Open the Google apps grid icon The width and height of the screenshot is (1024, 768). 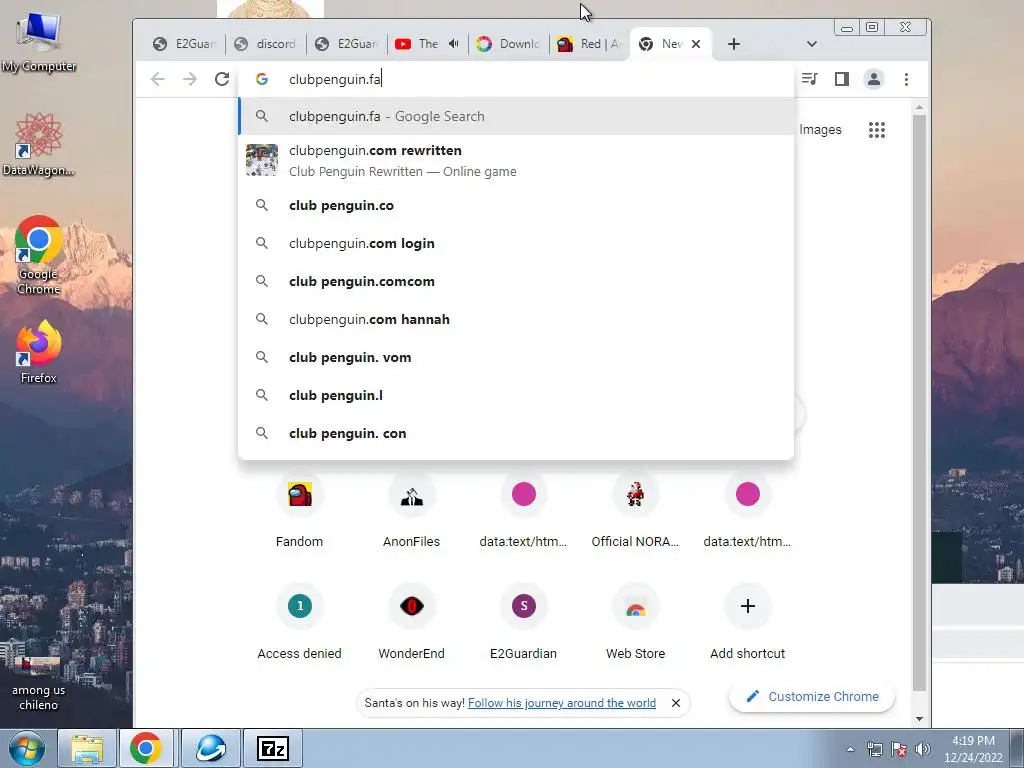(x=876, y=130)
